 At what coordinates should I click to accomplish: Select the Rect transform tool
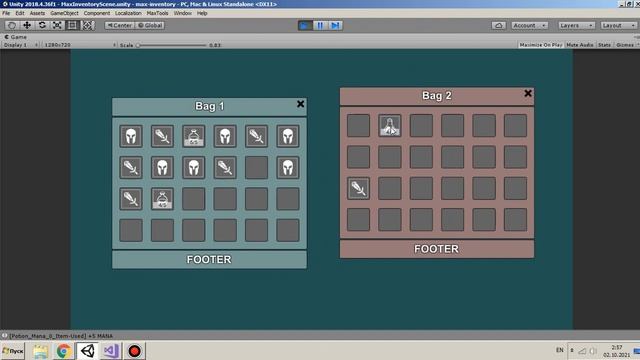point(72,25)
